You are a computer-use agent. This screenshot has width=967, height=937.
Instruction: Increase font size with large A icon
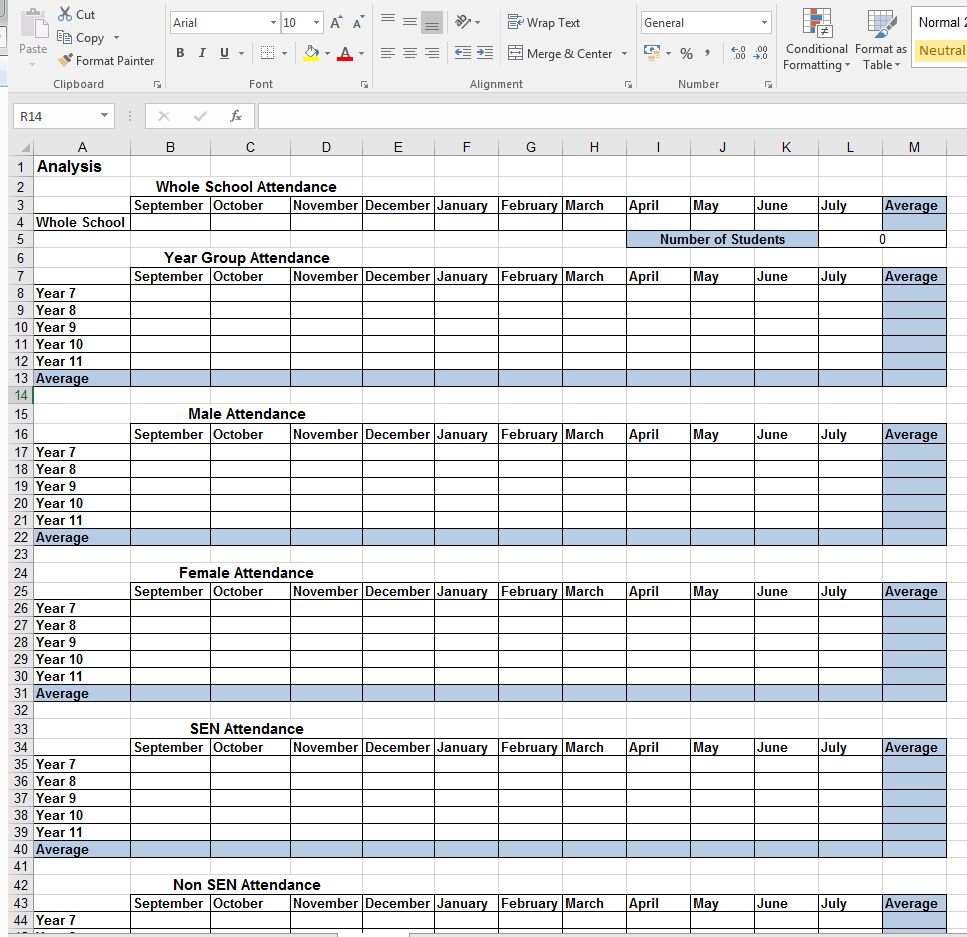(x=336, y=23)
